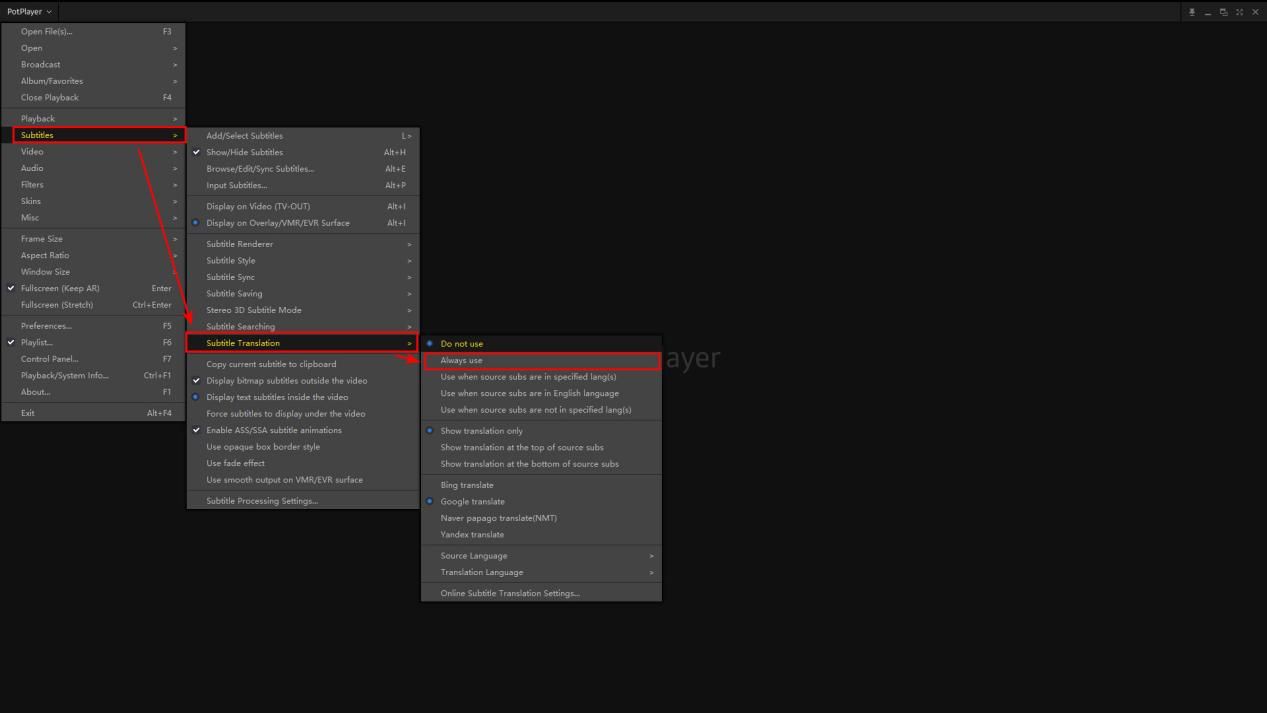
Task: Select Display on Overlay/VMR/EVR Surface
Action: [x=302, y=223]
